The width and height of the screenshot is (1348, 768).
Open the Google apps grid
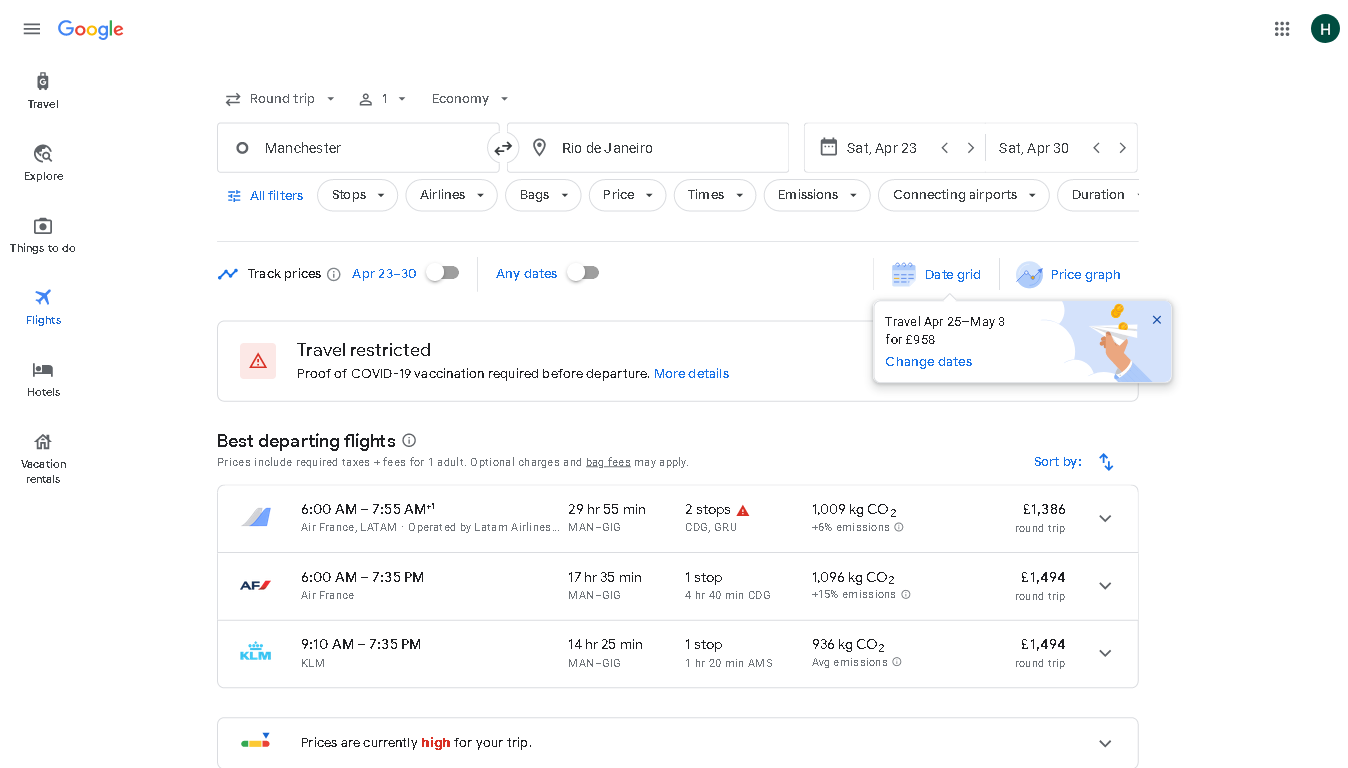1282,29
